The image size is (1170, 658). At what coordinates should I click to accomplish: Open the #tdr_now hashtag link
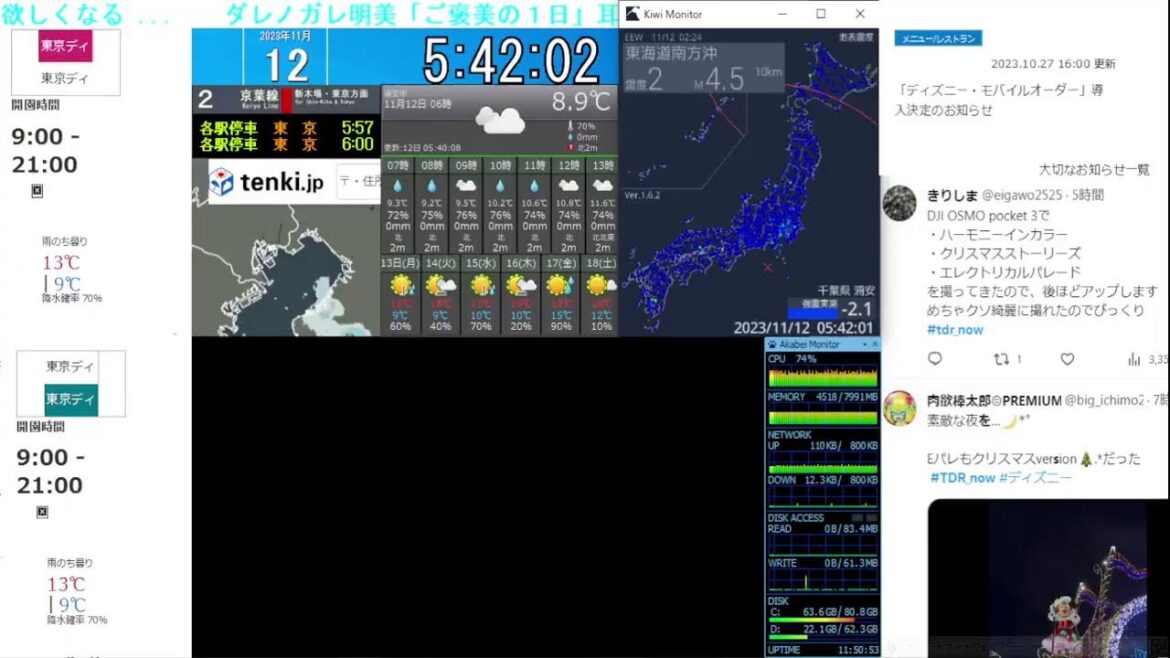(x=955, y=329)
